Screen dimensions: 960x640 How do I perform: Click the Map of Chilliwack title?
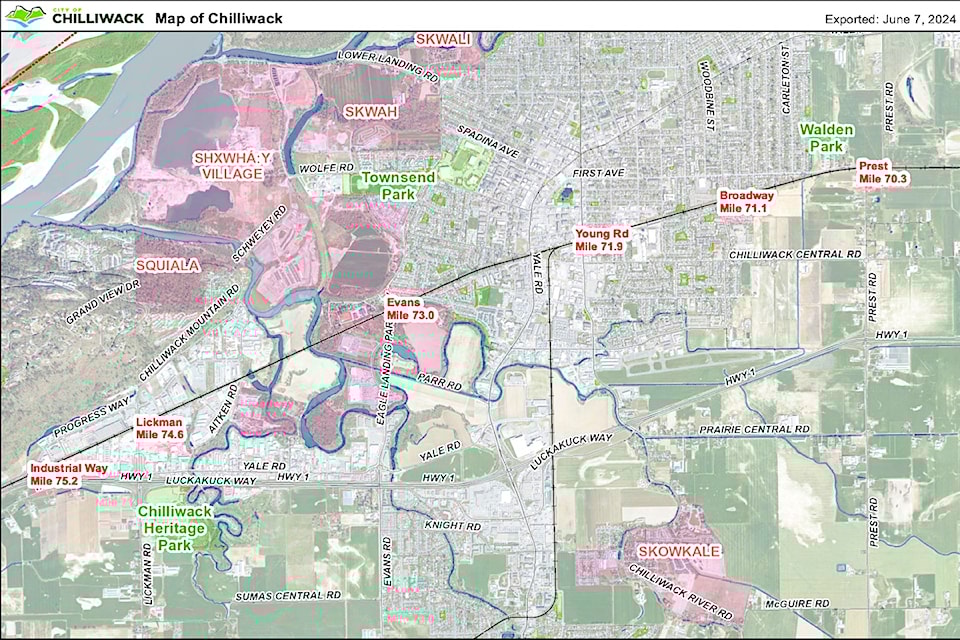point(219,18)
